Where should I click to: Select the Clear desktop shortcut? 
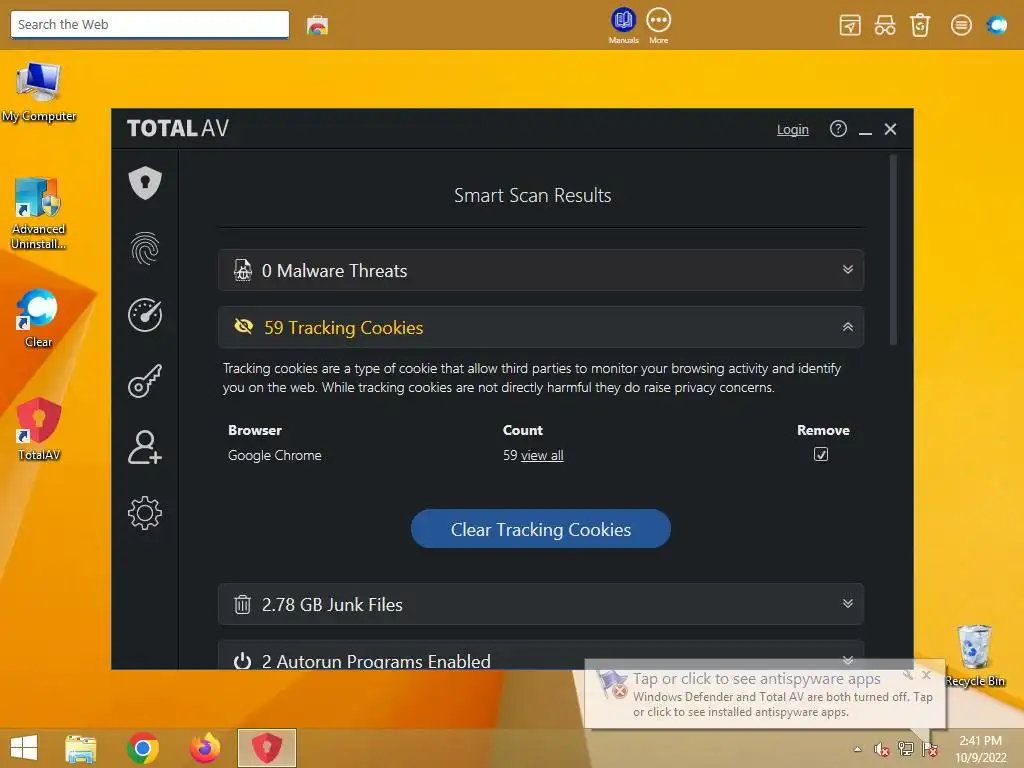point(38,319)
